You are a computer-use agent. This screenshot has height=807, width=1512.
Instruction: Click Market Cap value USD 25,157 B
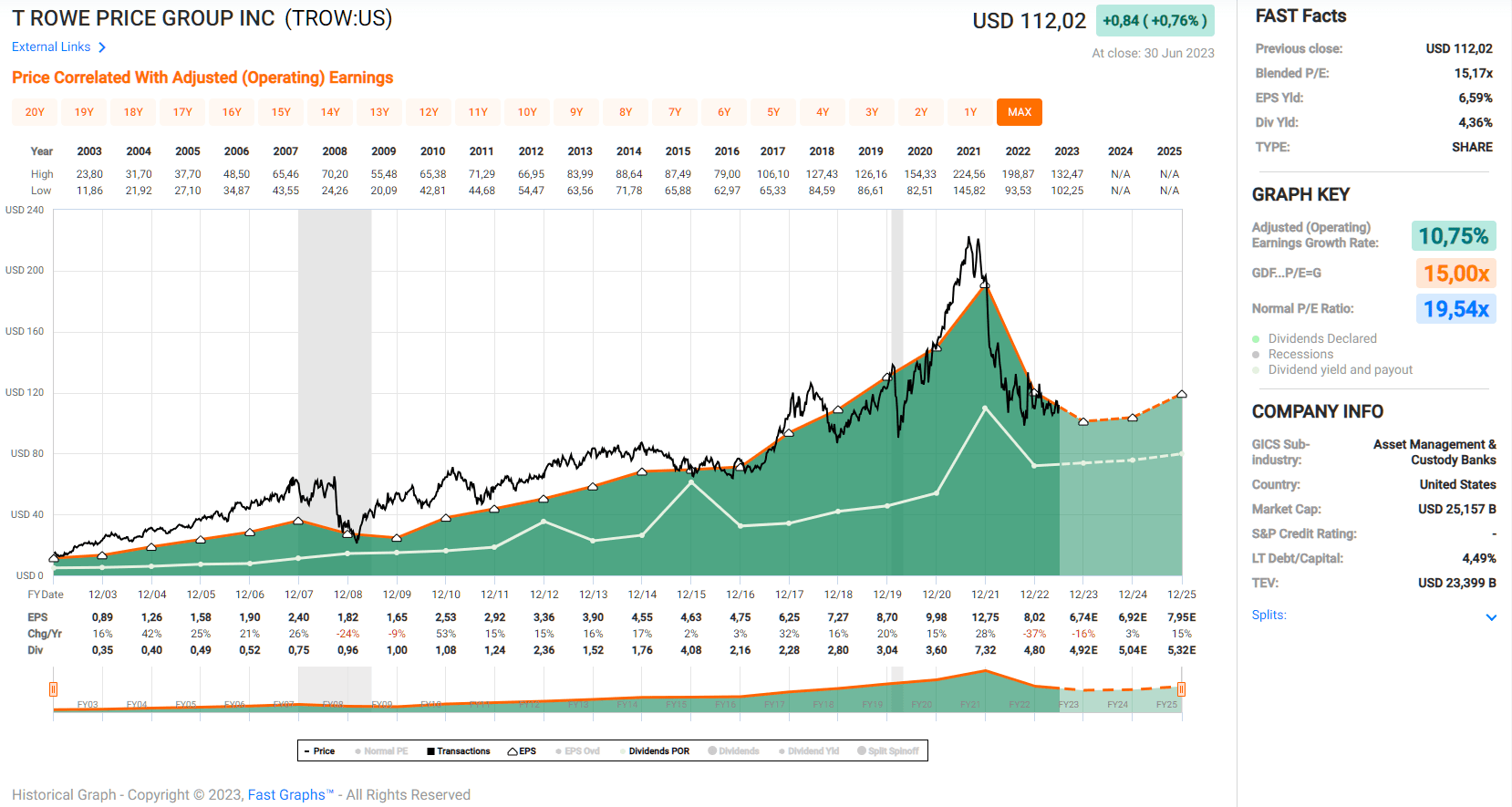[1456, 509]
